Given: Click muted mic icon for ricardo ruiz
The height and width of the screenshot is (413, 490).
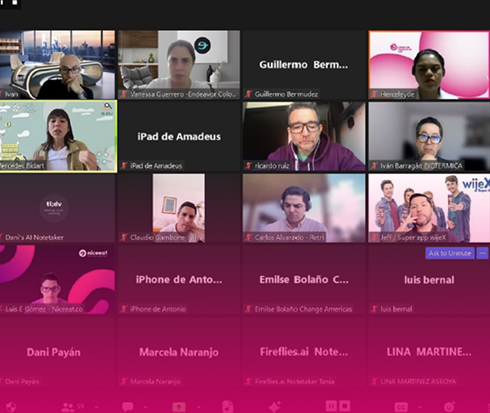Looking at the screenshot, I should click(x=248, y=166).
